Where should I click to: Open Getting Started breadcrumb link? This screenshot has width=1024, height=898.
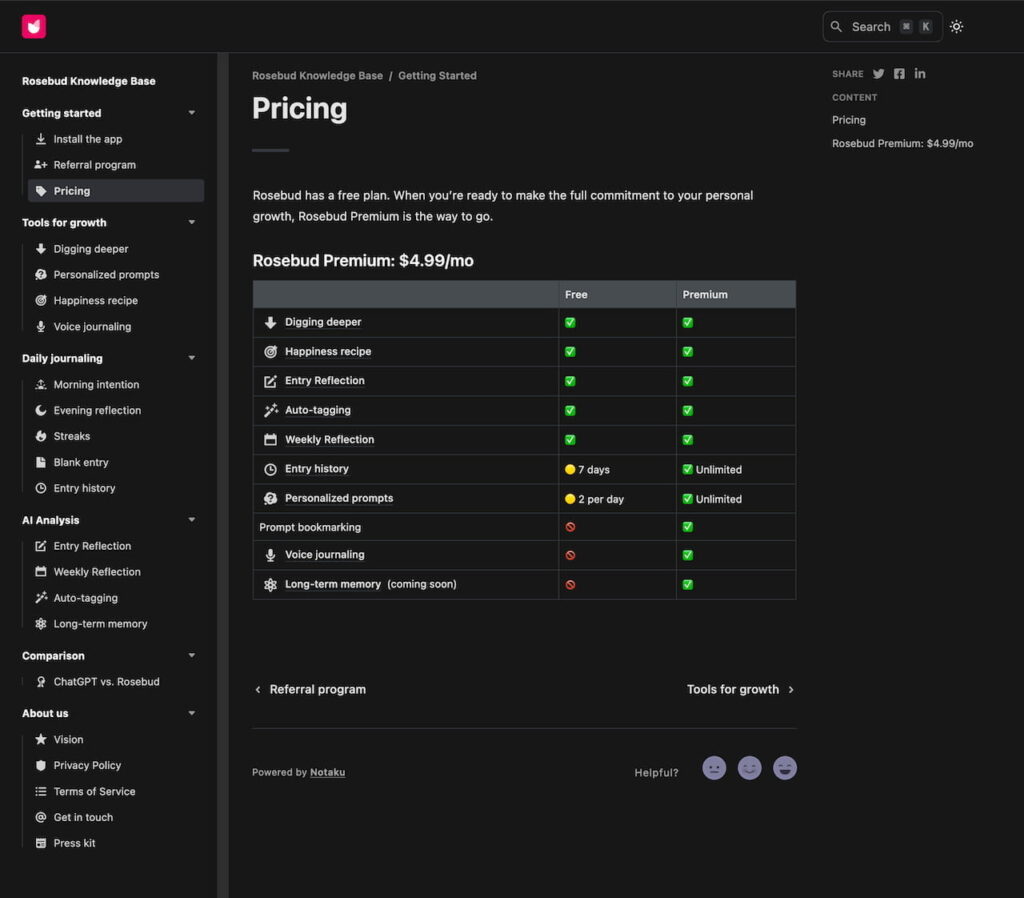437,76
